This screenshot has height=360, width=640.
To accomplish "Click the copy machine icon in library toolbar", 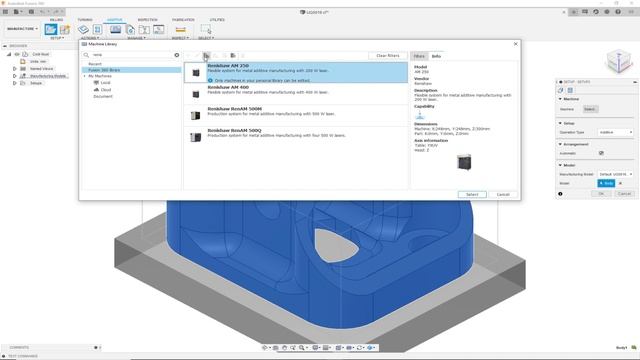I will click(207, 56).
